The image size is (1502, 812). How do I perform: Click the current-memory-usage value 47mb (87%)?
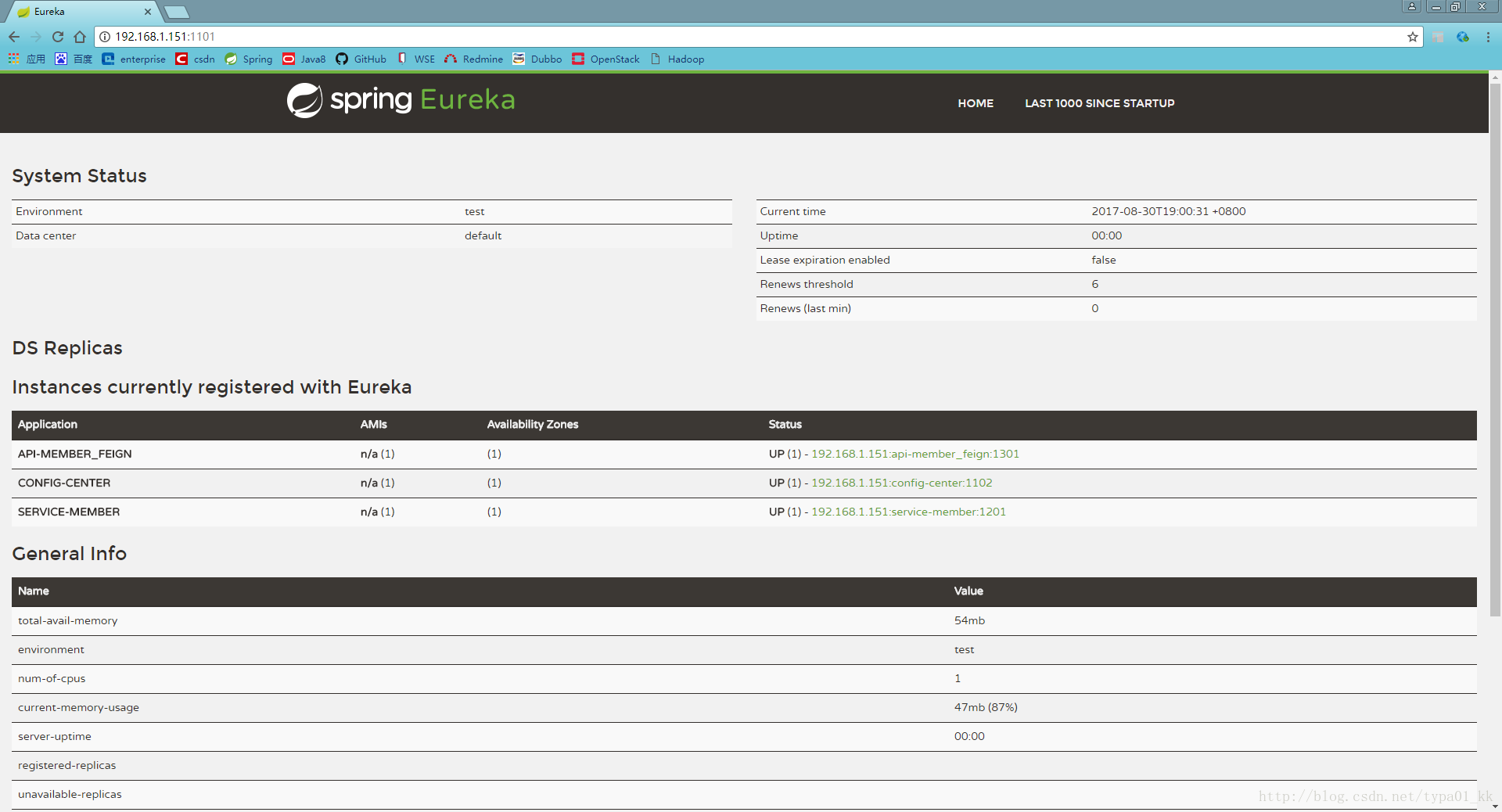point(986,707)
